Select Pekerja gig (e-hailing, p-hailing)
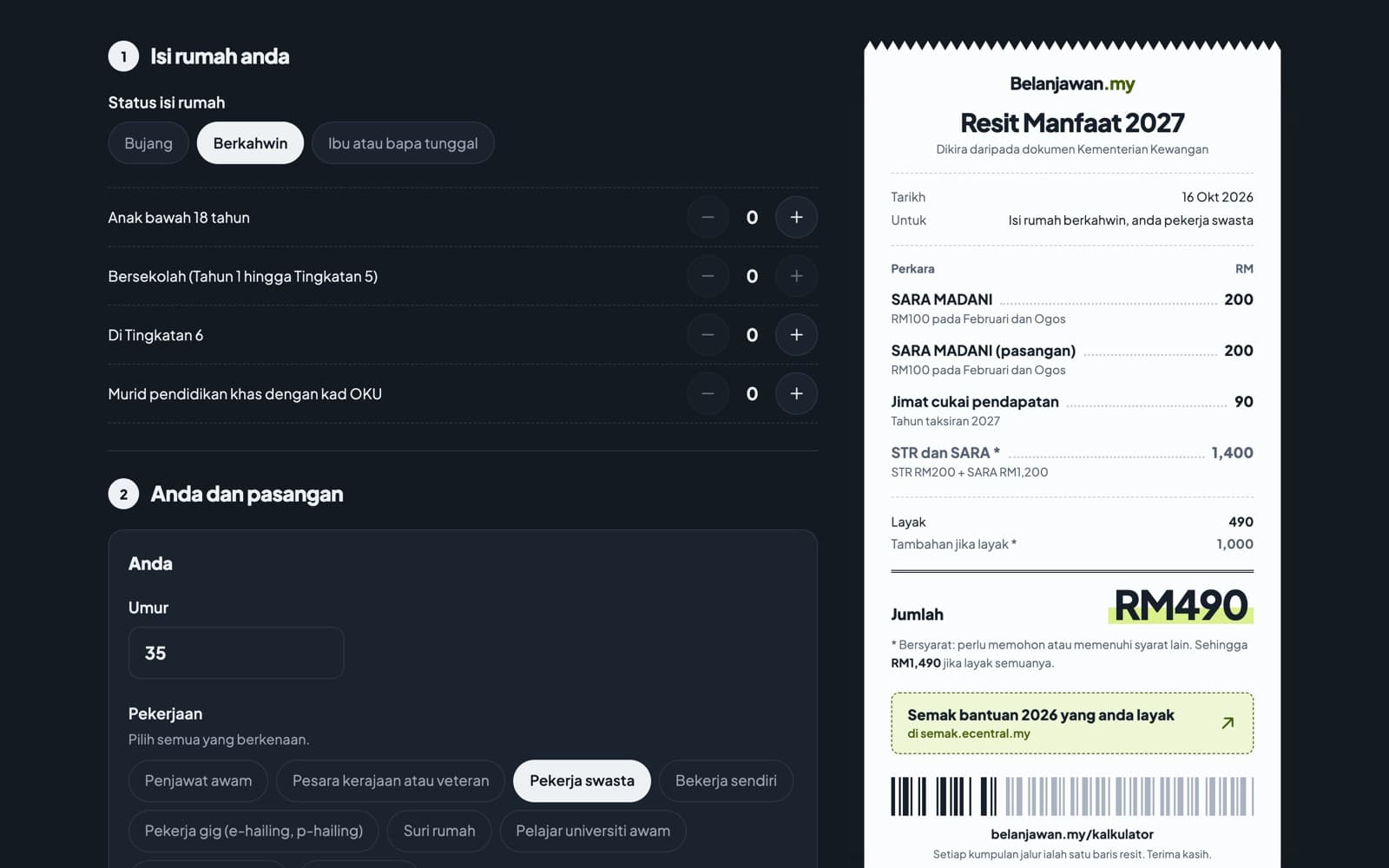Screen dimensions: 1389x868 [253, 832]
